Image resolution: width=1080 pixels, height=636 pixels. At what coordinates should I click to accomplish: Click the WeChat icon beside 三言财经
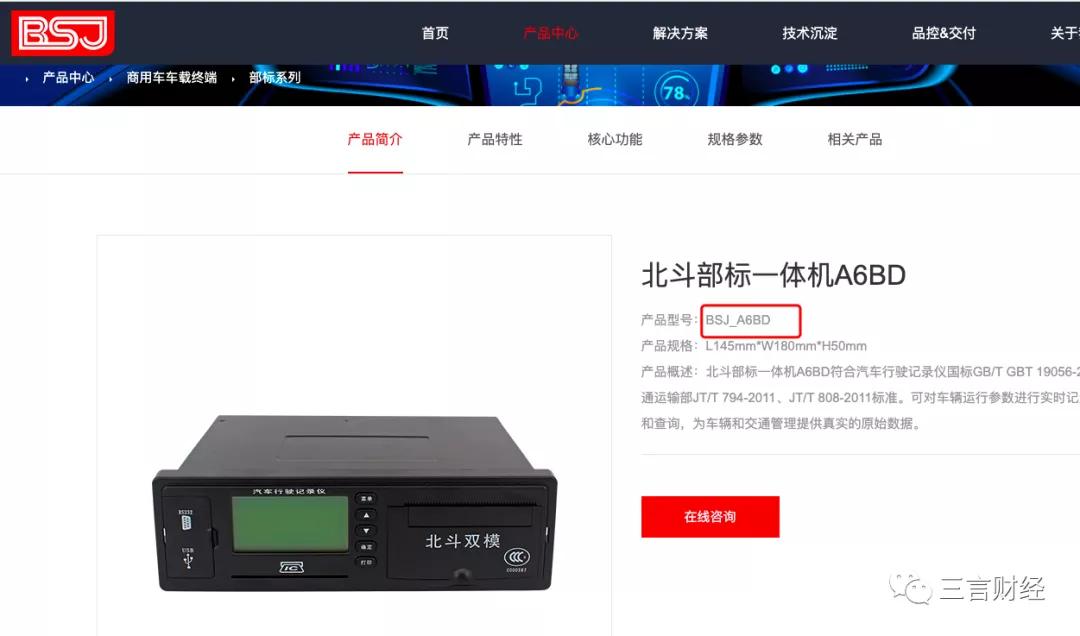pyautogui.click(x=910, y=588)
